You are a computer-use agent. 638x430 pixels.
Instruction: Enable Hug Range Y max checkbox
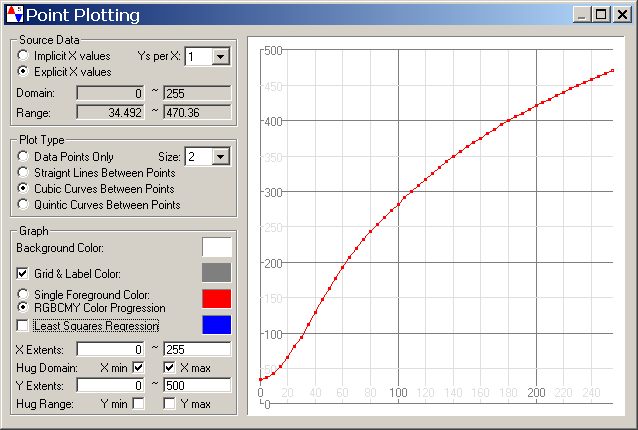170,404
